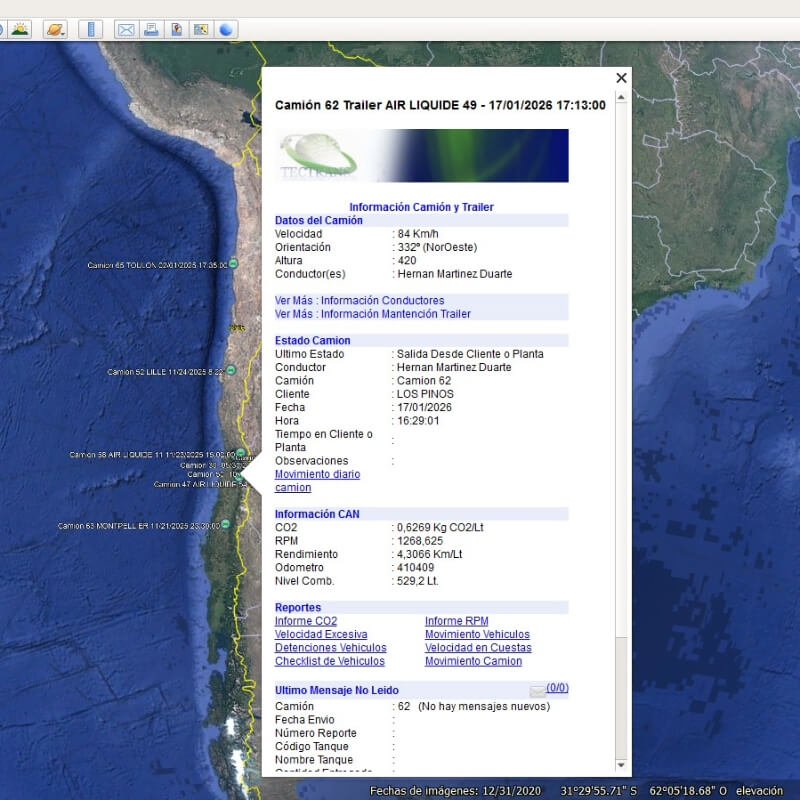This screenshot has height=800, width=800.
Task: Click the view in Google Maps icon
Action: pos(201,29)
